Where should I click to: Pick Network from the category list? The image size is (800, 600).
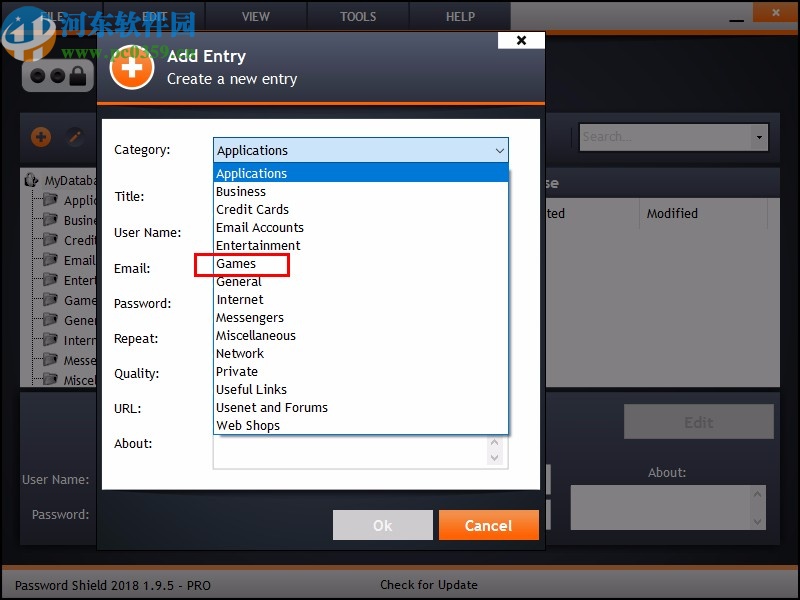coord(361,354)
